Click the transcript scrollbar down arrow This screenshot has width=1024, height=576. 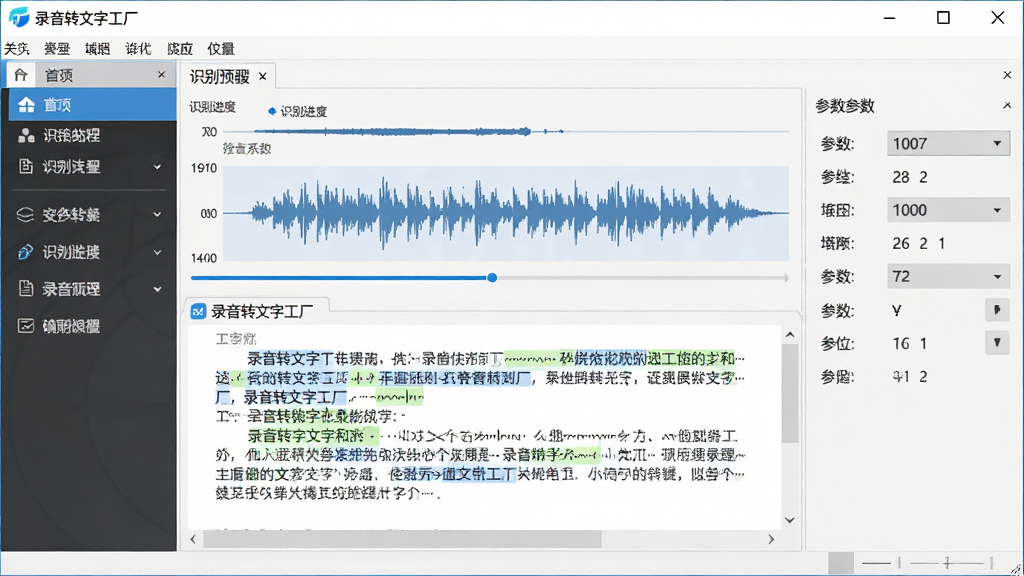(x=790, y=520)
